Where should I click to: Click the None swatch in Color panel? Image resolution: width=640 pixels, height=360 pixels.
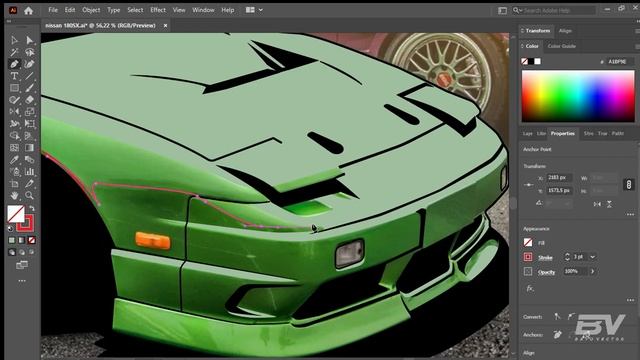click(524, 61)
